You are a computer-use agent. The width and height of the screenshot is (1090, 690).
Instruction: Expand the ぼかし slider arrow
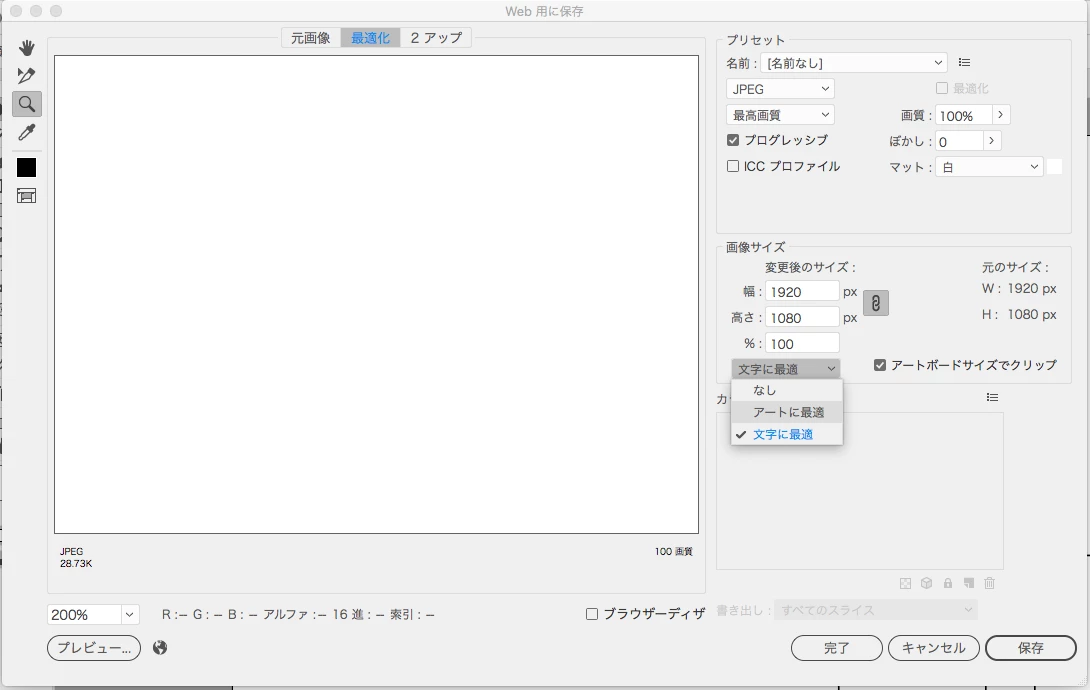992,141
